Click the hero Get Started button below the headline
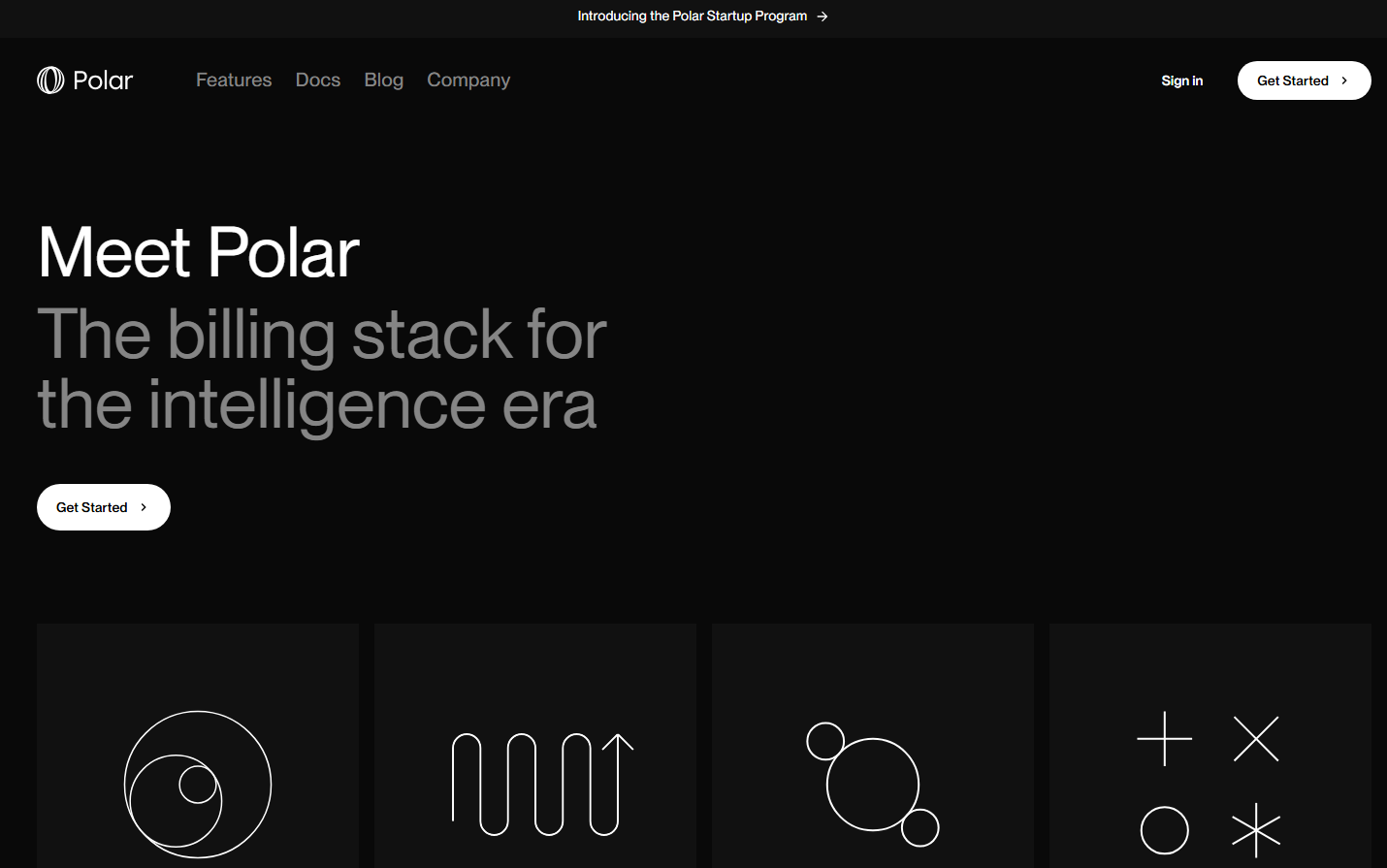The height and width of the screenshot is (868, 1387). pos(104,507)
